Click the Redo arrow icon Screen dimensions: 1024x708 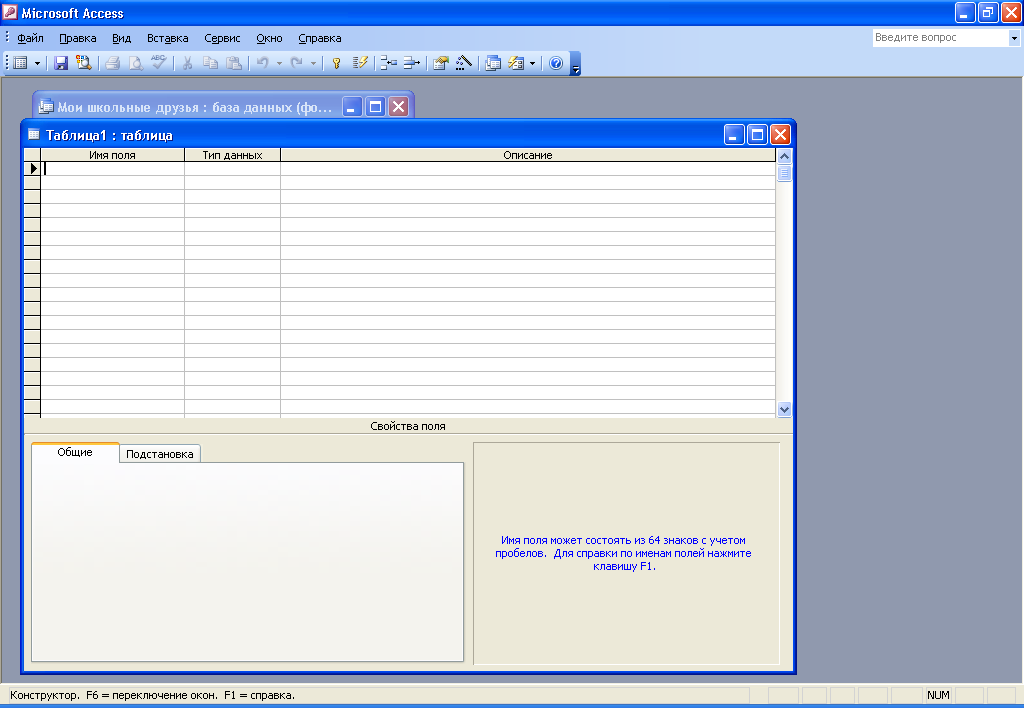coord(296,63)
